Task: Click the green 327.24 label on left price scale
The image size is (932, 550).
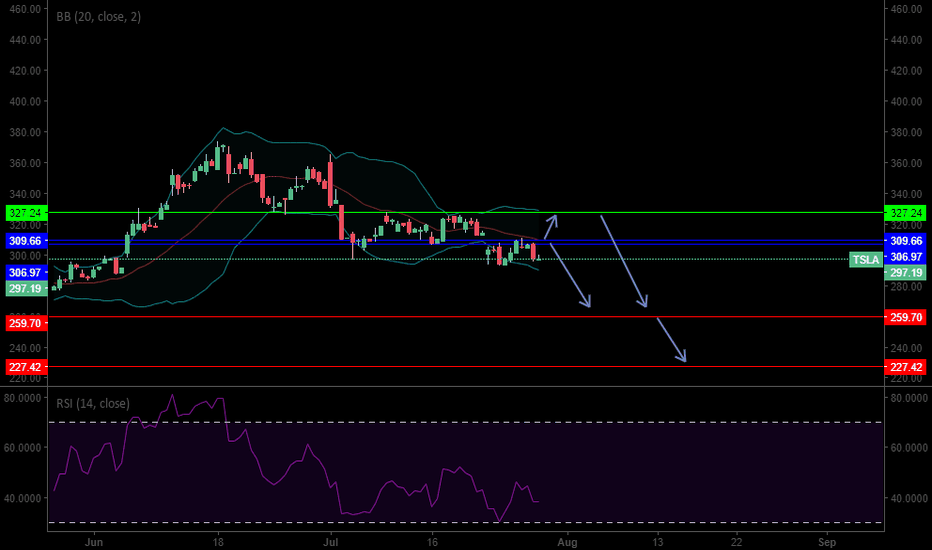Action: tap(26, 213)
